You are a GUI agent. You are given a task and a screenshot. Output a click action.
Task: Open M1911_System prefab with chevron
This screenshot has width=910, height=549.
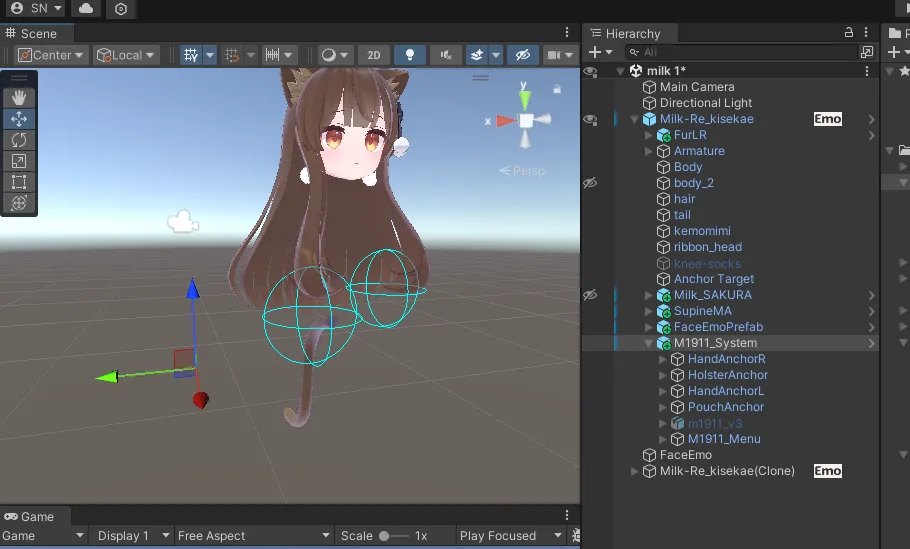coord(871,343)
